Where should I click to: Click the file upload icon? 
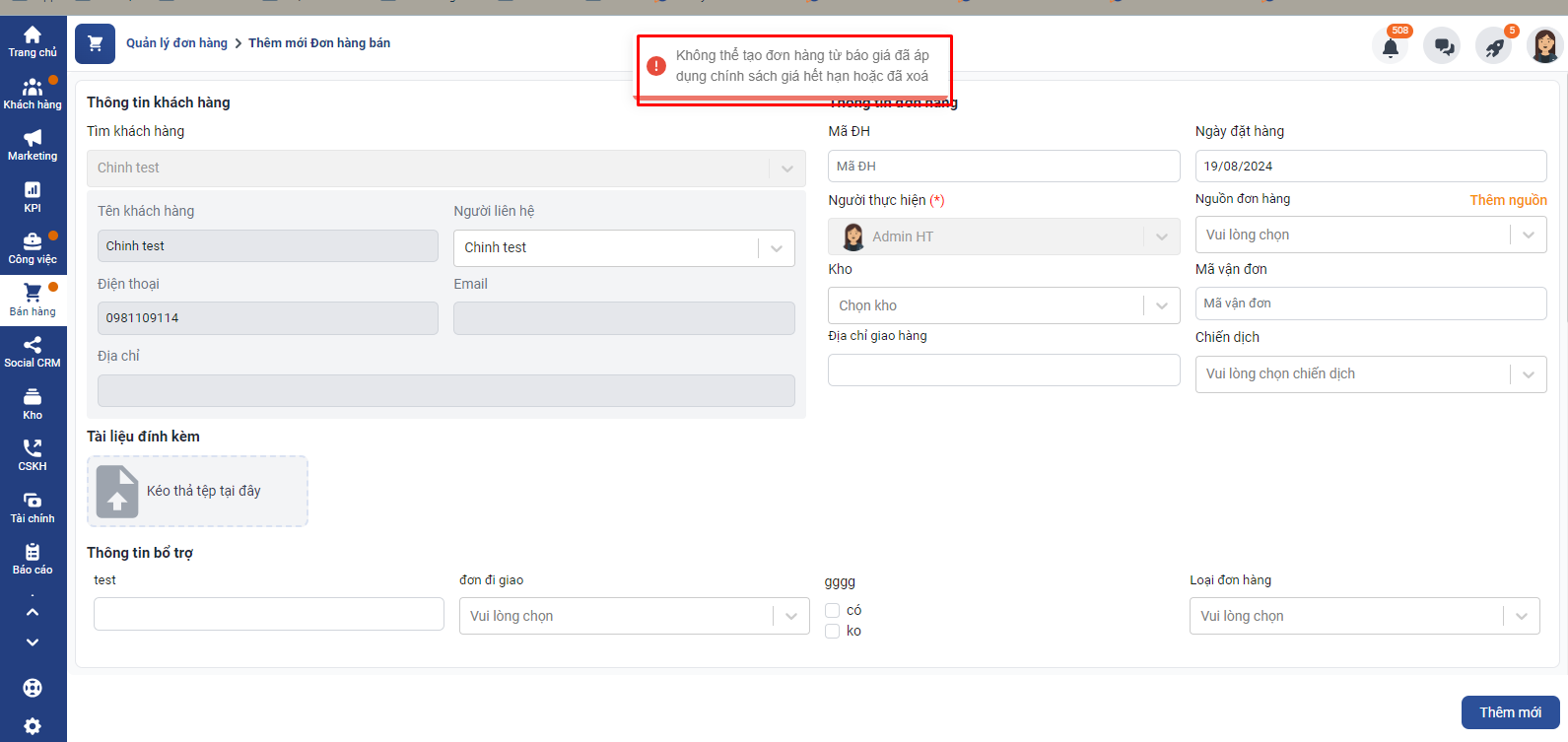point(117,492)
